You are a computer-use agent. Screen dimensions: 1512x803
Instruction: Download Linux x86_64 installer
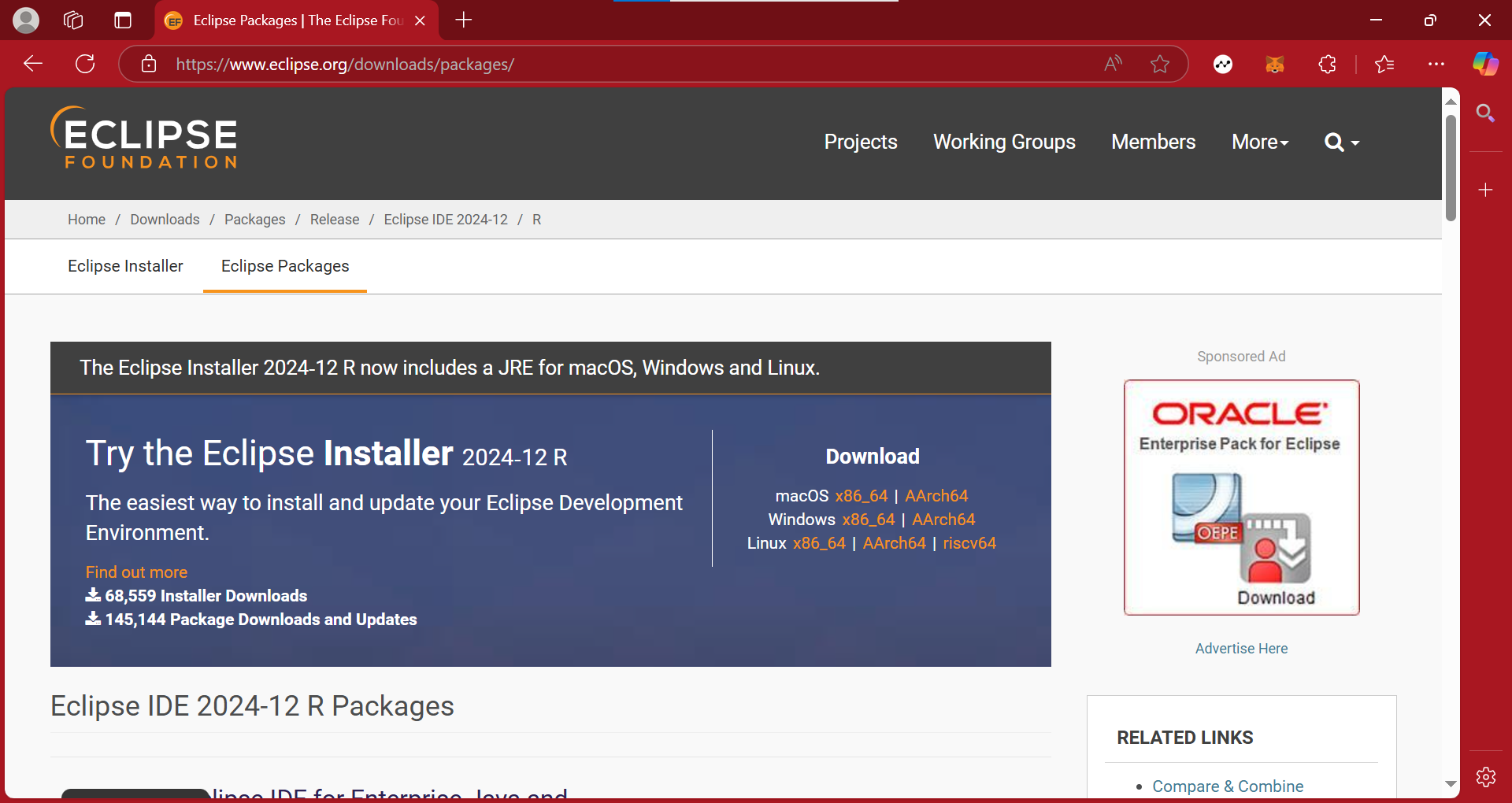819,543
